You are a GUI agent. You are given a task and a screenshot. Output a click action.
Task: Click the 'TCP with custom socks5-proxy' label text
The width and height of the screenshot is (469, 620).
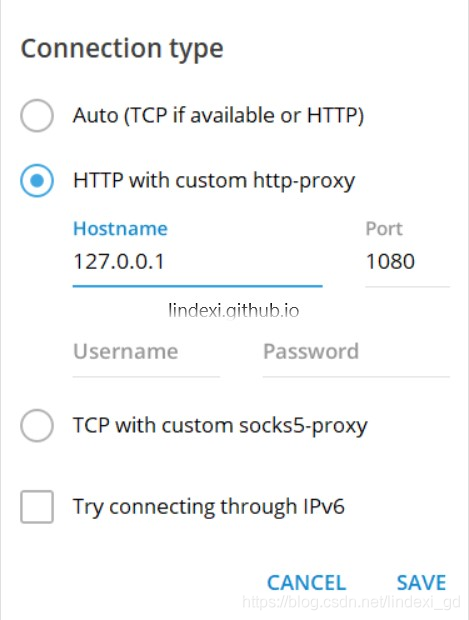[x=220, y=426]
